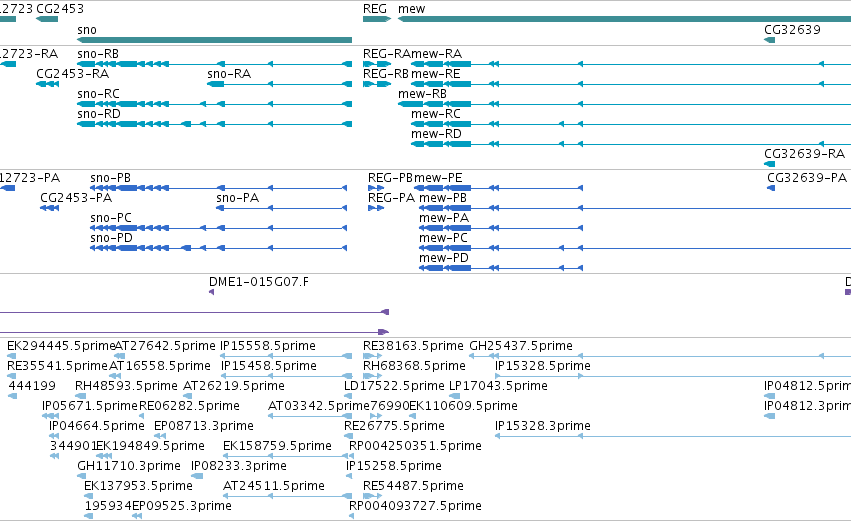Select protein REG-PB
This screenshot has width=851, height=521.
click(376, 188)
